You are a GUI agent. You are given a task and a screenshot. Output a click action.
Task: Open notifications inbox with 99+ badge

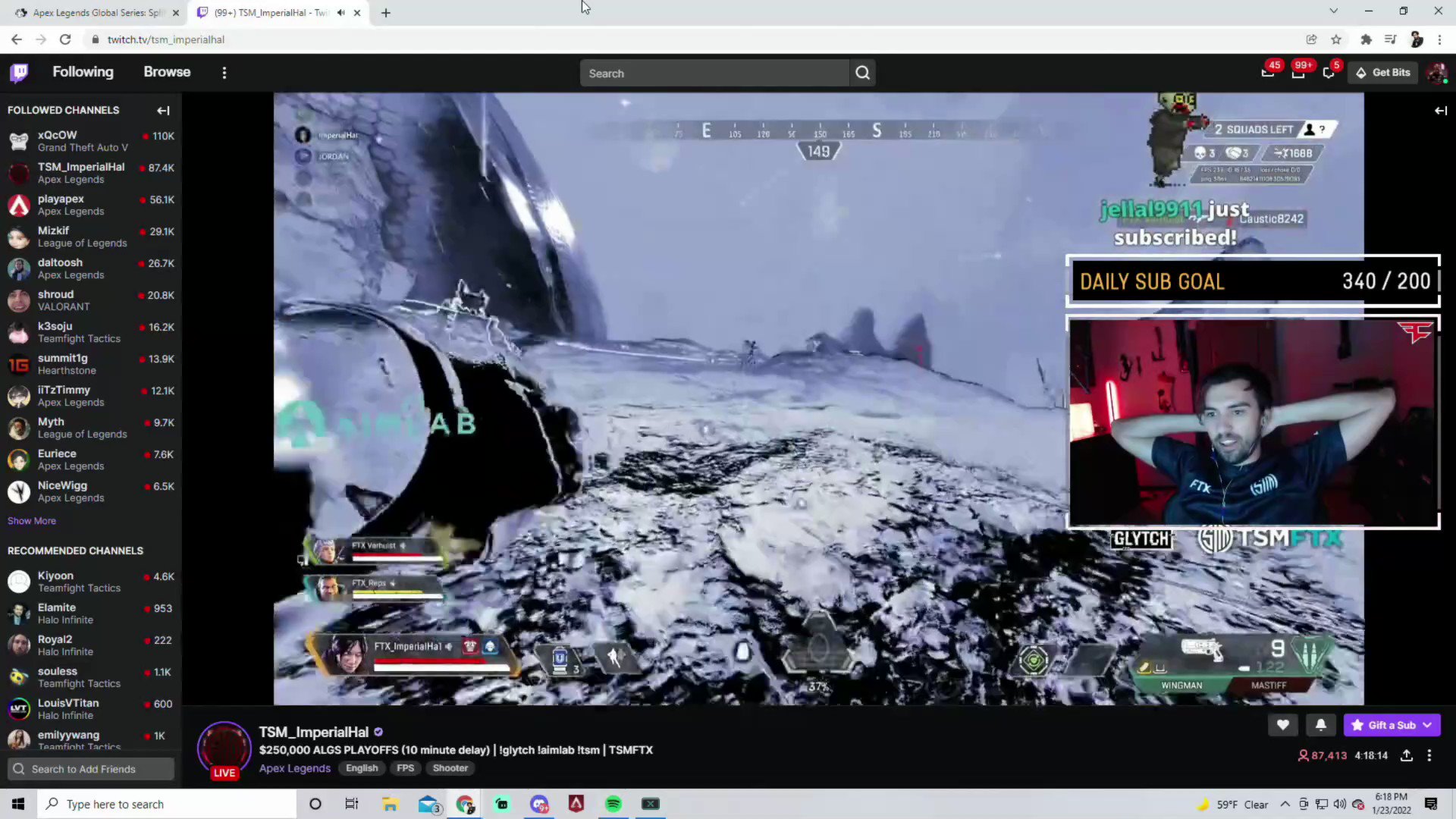pos(1298,73)
